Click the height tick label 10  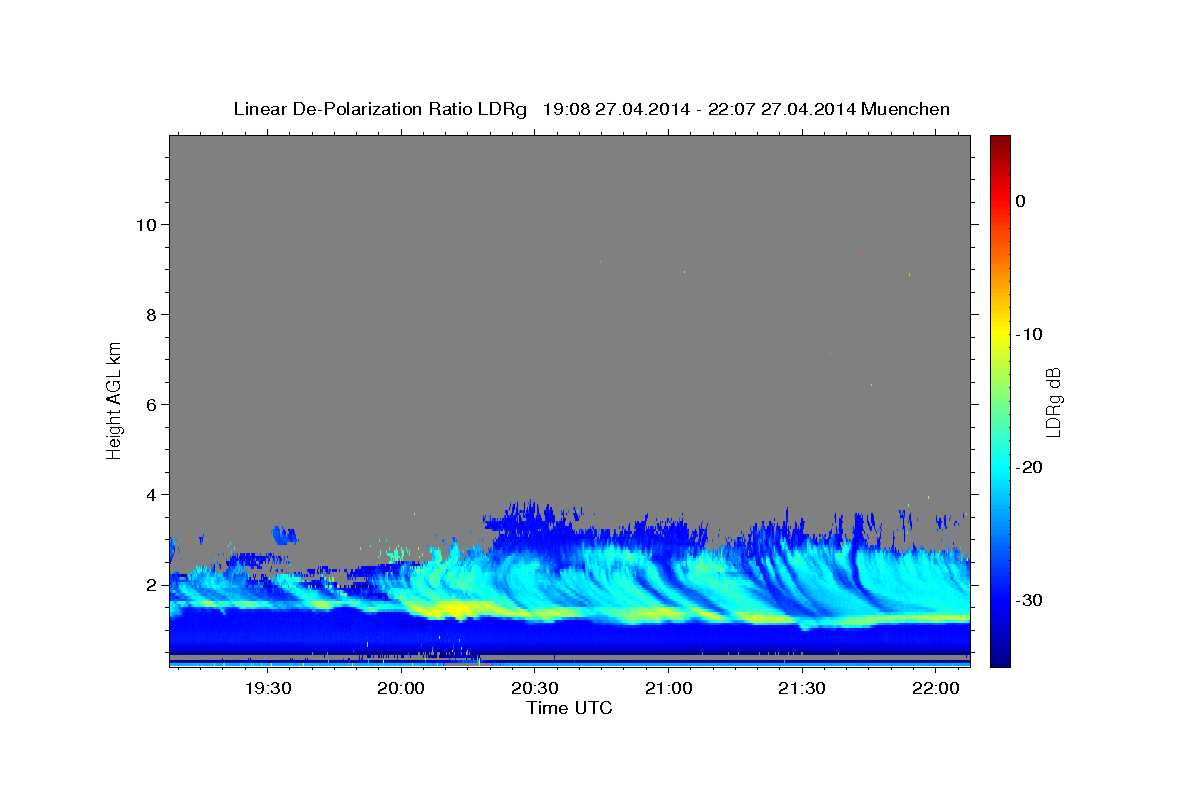pos(147,224)
